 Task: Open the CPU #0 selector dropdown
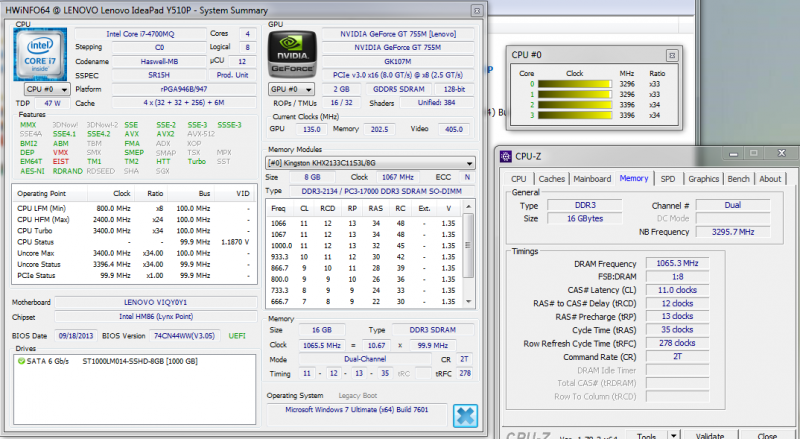click(x=47, y=89)
